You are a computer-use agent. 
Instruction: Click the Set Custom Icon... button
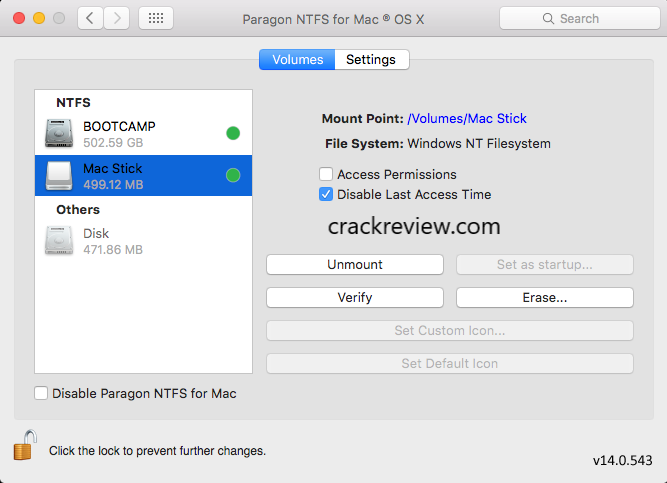click(450, 331)
